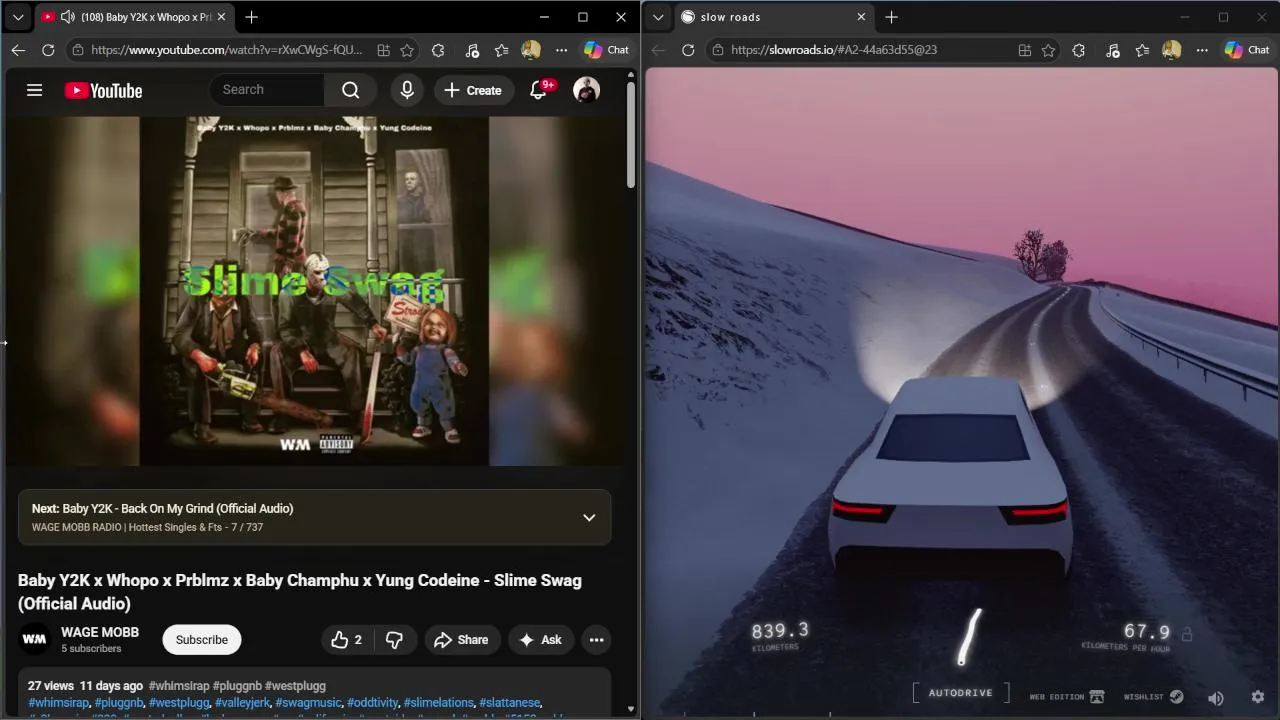Share the Slime Swag video
This screenshot has width=1280, height=720.
coord(462,640)
